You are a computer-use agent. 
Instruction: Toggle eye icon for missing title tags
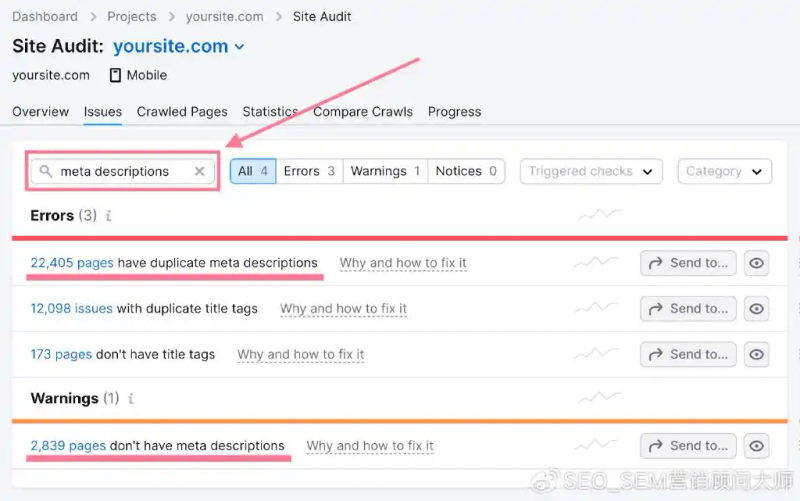pos(757,354)
